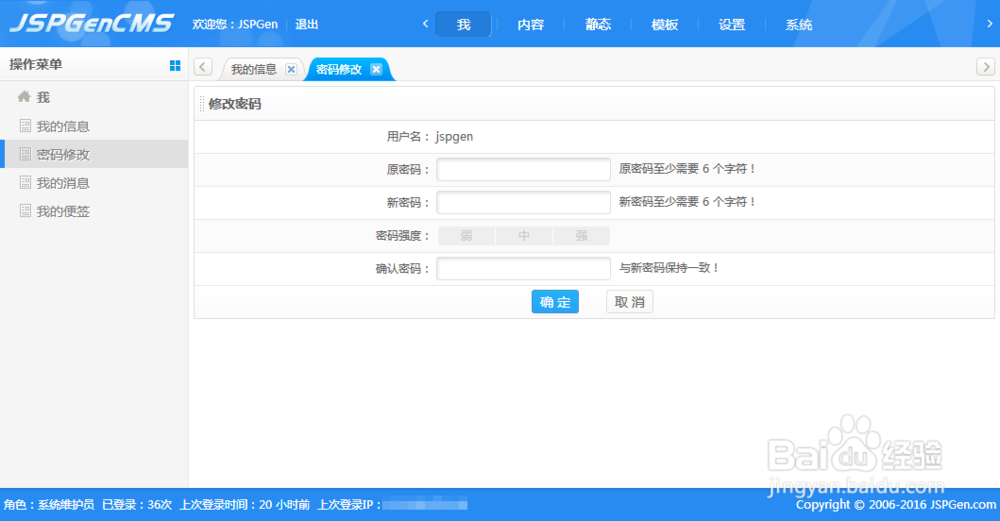Open the 系统 top menu
This screenshot has height=521, width=1000.
(798, 24)
